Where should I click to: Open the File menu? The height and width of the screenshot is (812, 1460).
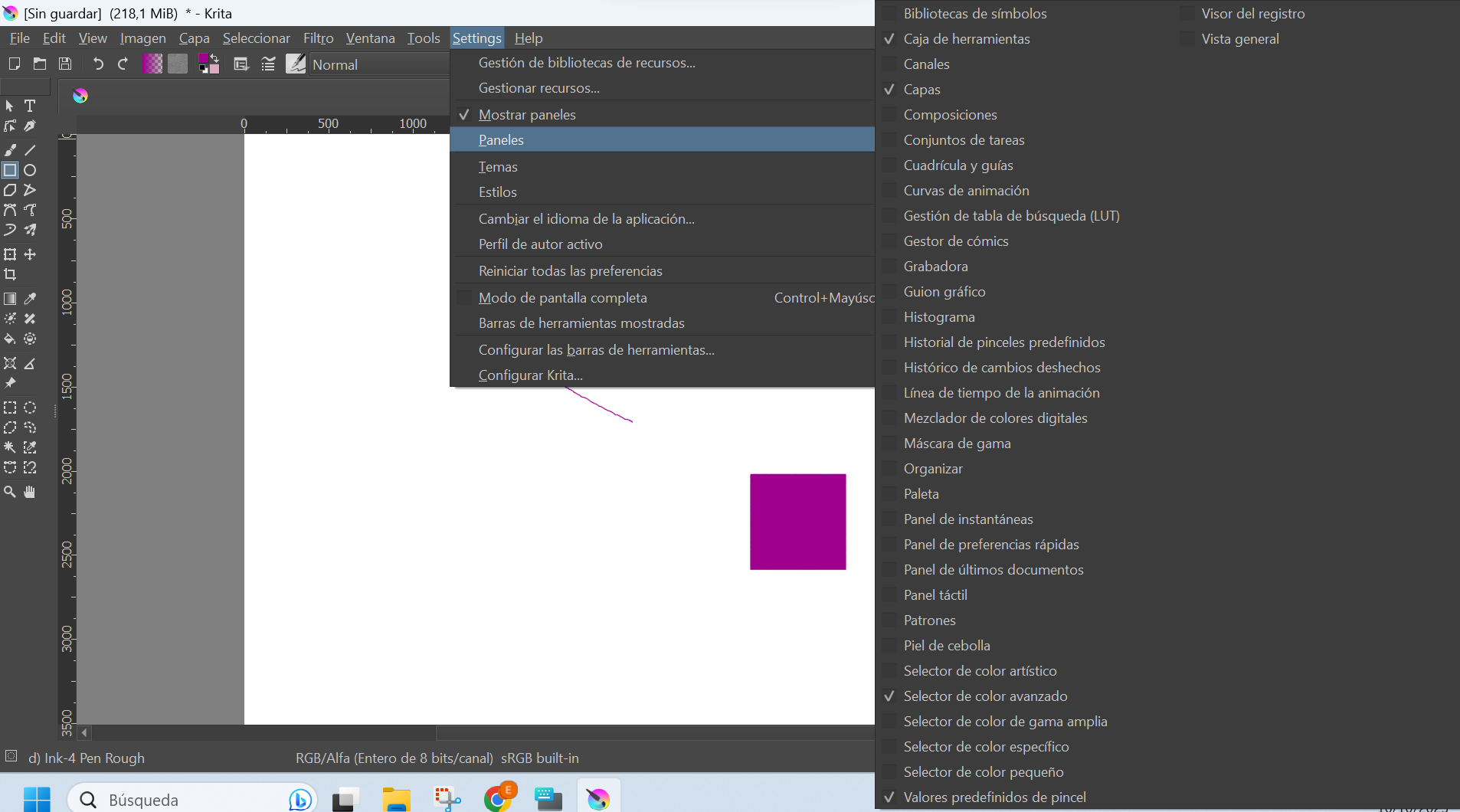[x=20, y=38]
